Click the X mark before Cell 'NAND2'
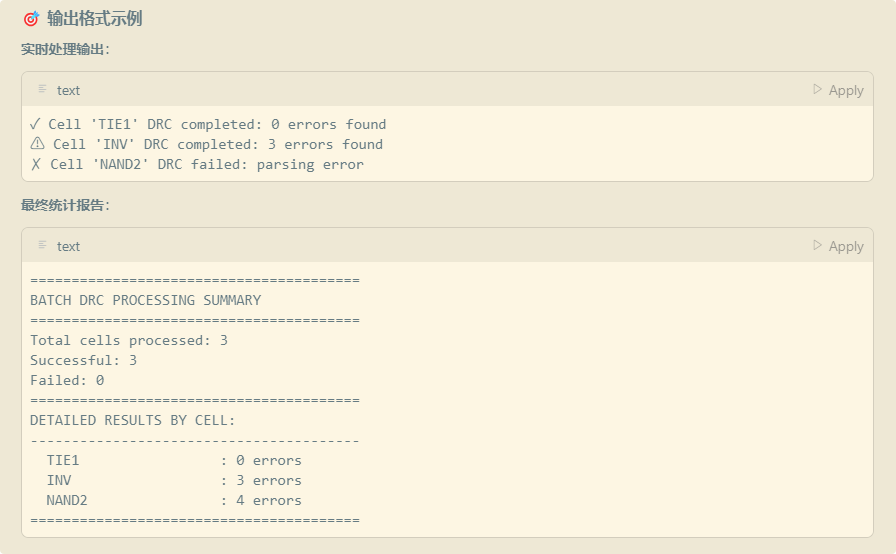The height and width of the screenshot is (554, 896). click(36, 164)
